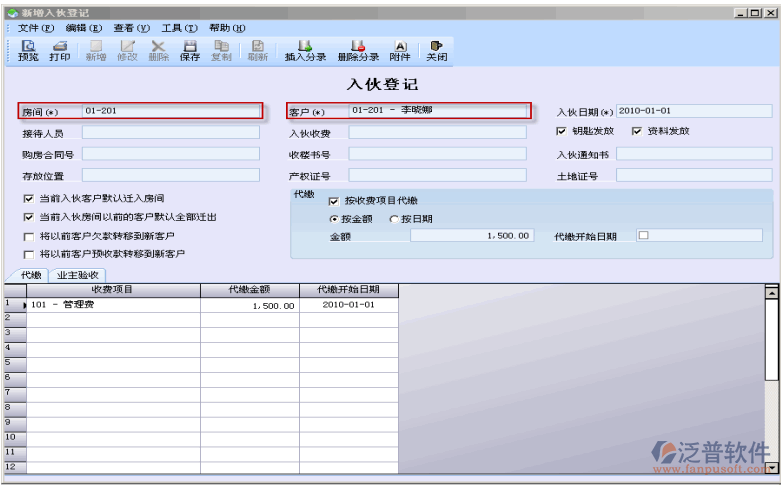Toggle the 代缴开始日期 date checkbox
The width and height of the screenshot is (781, 485).
644,236
